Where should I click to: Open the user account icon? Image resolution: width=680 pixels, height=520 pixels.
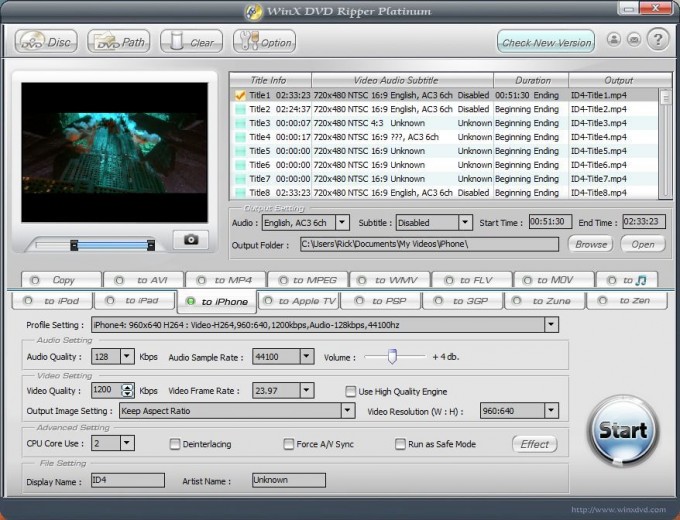tap(614, 40)
